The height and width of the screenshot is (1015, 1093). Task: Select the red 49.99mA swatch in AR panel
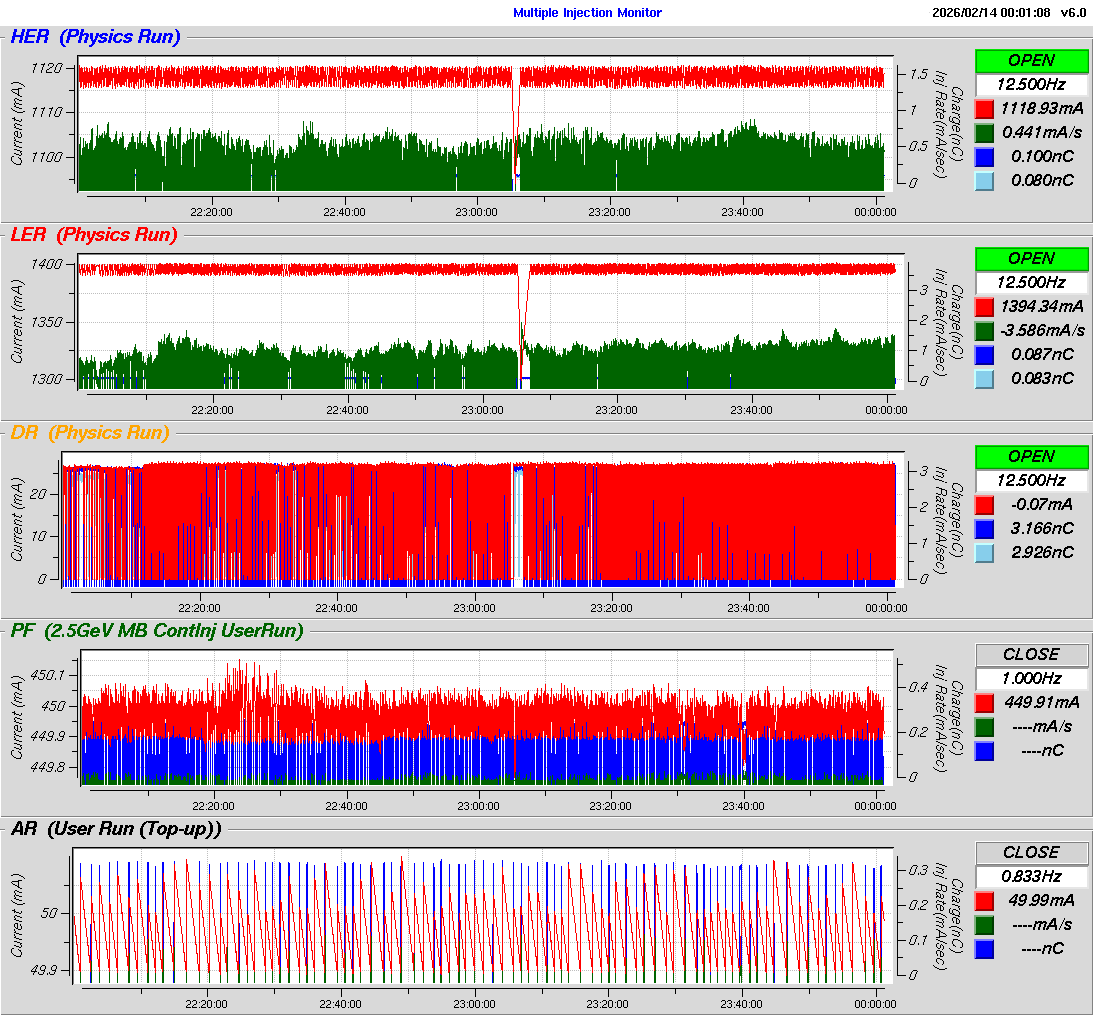984,900
